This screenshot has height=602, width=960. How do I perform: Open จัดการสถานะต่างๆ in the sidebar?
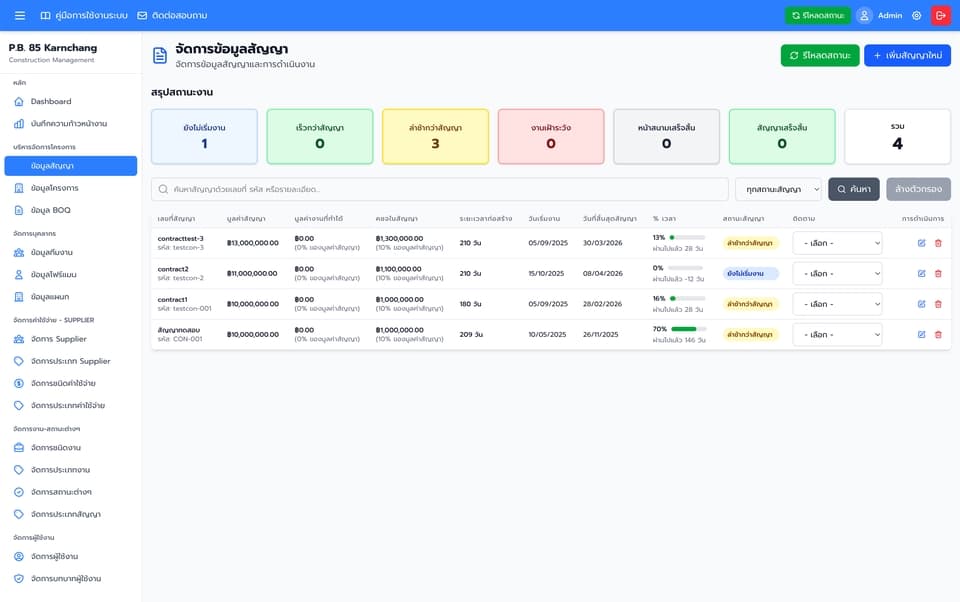click(x=70, y=492)
